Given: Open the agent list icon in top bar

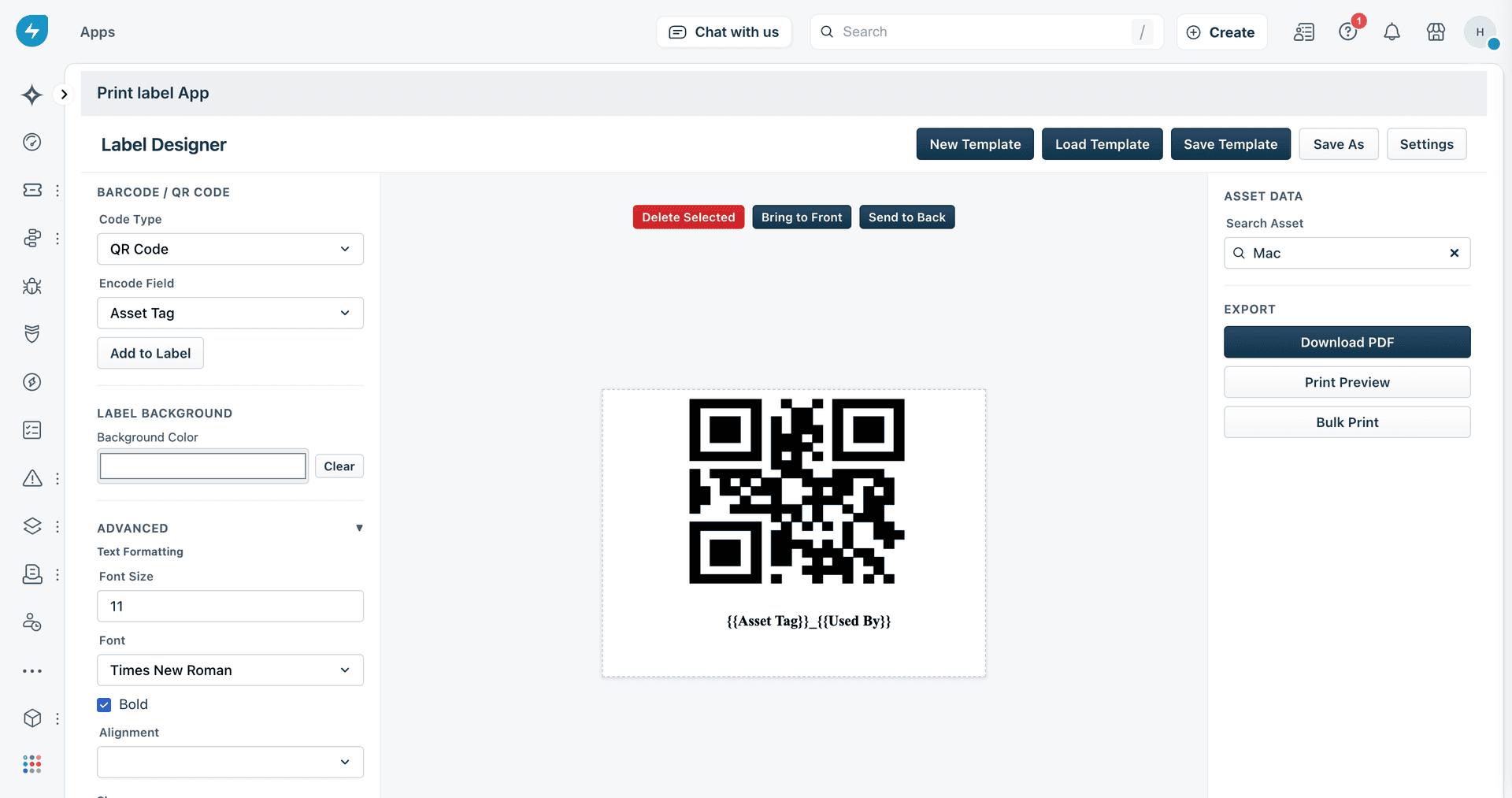Looking at the screenshot, I should 1304,32.
